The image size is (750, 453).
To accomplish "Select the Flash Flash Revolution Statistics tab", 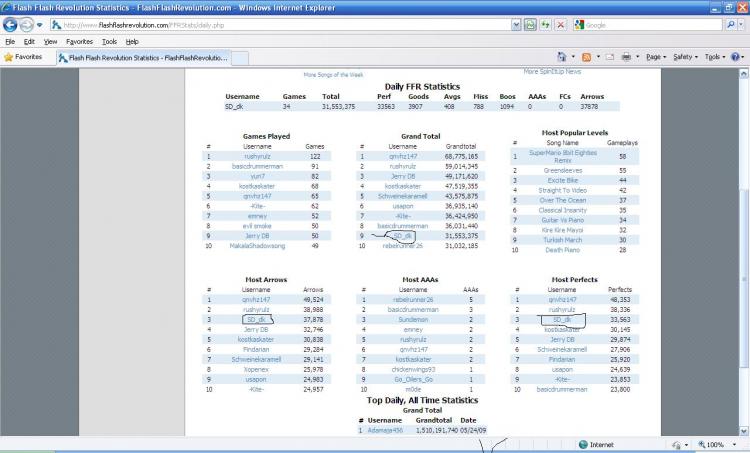I will tap(143, 58).
